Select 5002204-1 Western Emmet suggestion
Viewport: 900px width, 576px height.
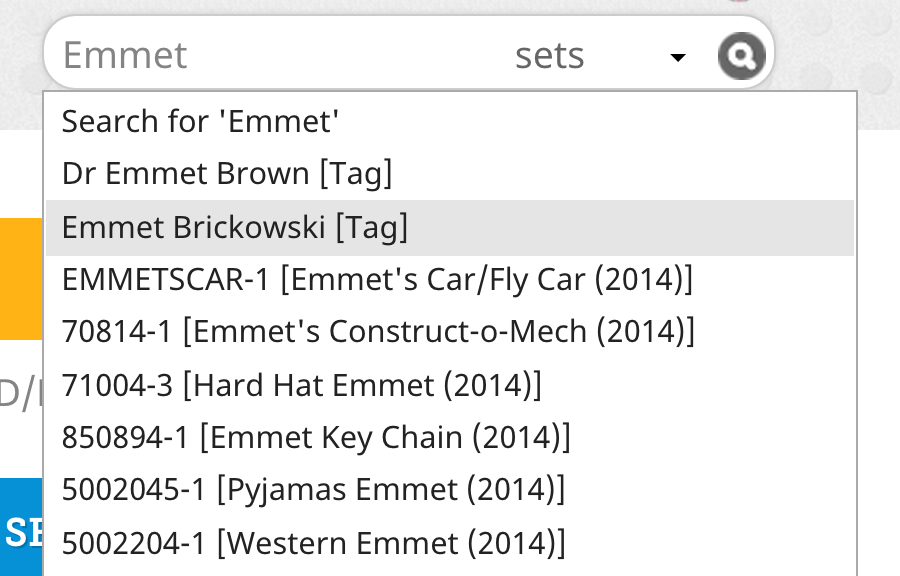(449, 543)
